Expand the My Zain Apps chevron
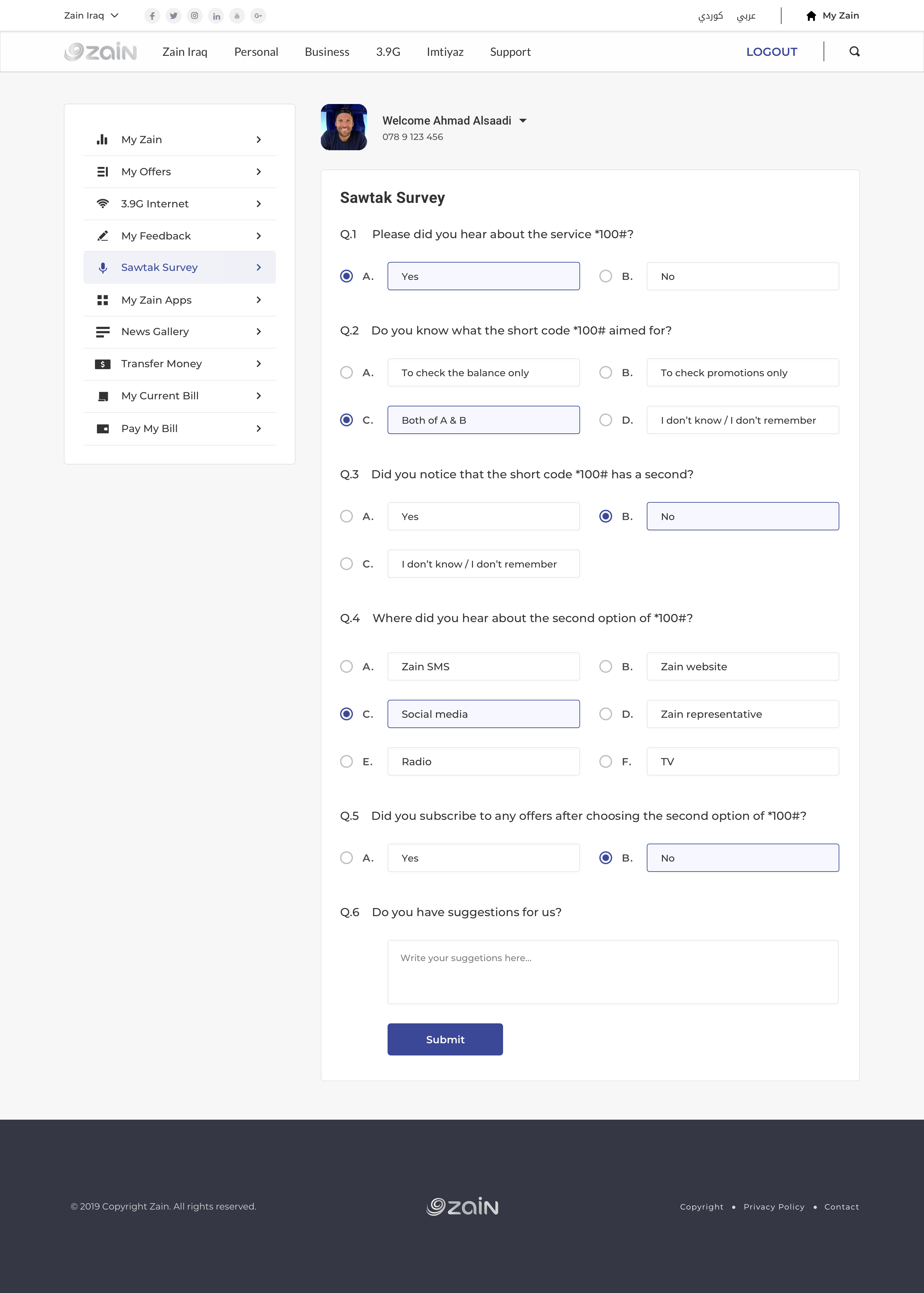The width and height of the screenshot is (924, 1293). (259, 300)
